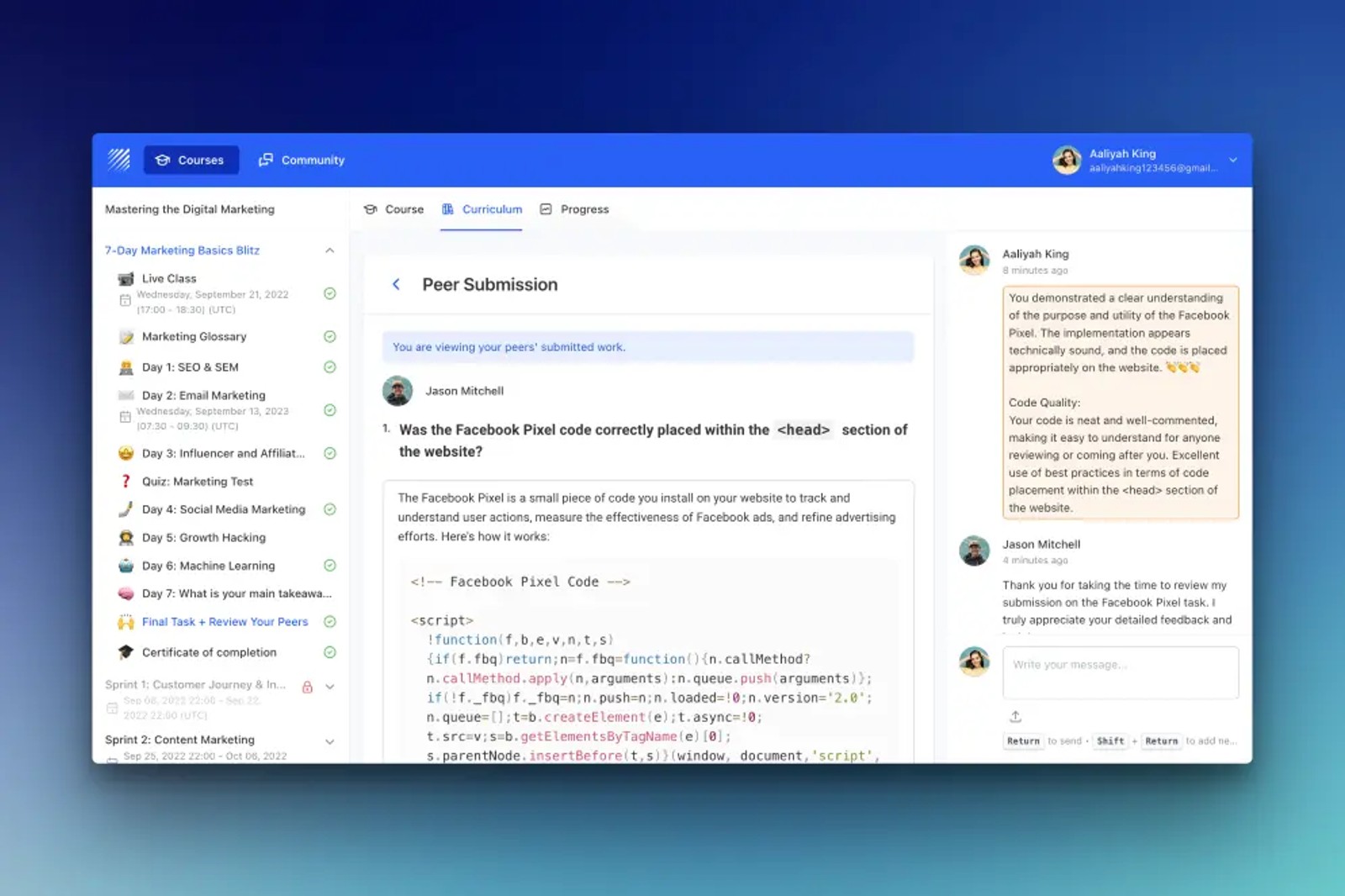Viewport: 1345px width, 896px height.
Task: Click Live Class calendar date icon
Action: tap(125, 300)
